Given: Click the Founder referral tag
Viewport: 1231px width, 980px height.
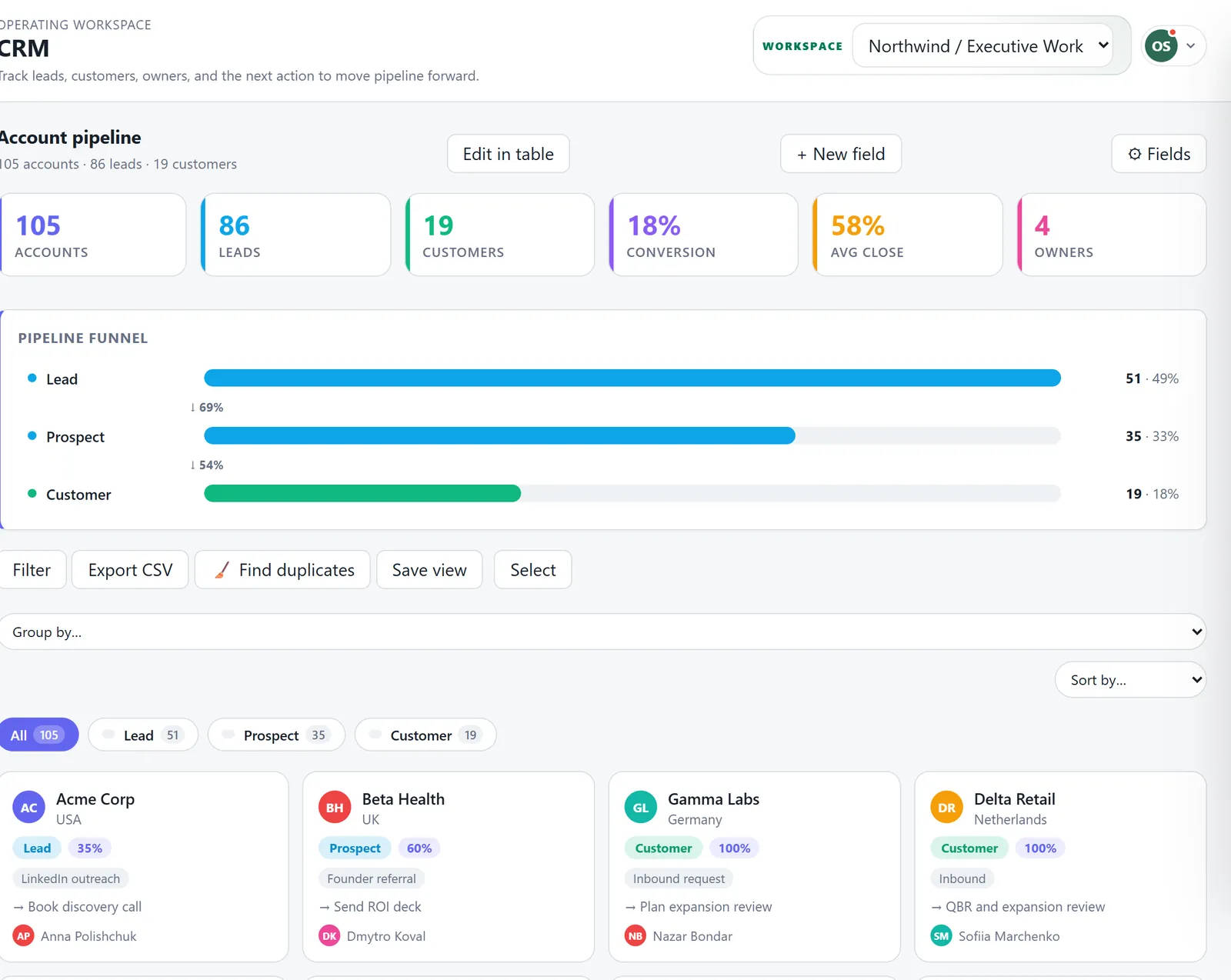Looking at the screenshot, I should pos(372,878).
